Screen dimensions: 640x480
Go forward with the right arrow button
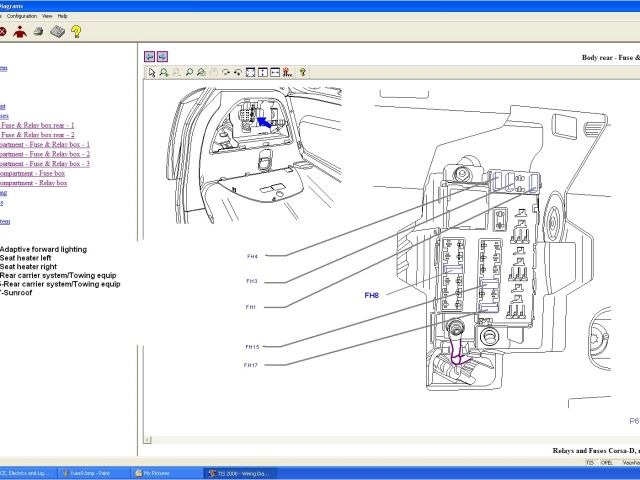[162, 57]
